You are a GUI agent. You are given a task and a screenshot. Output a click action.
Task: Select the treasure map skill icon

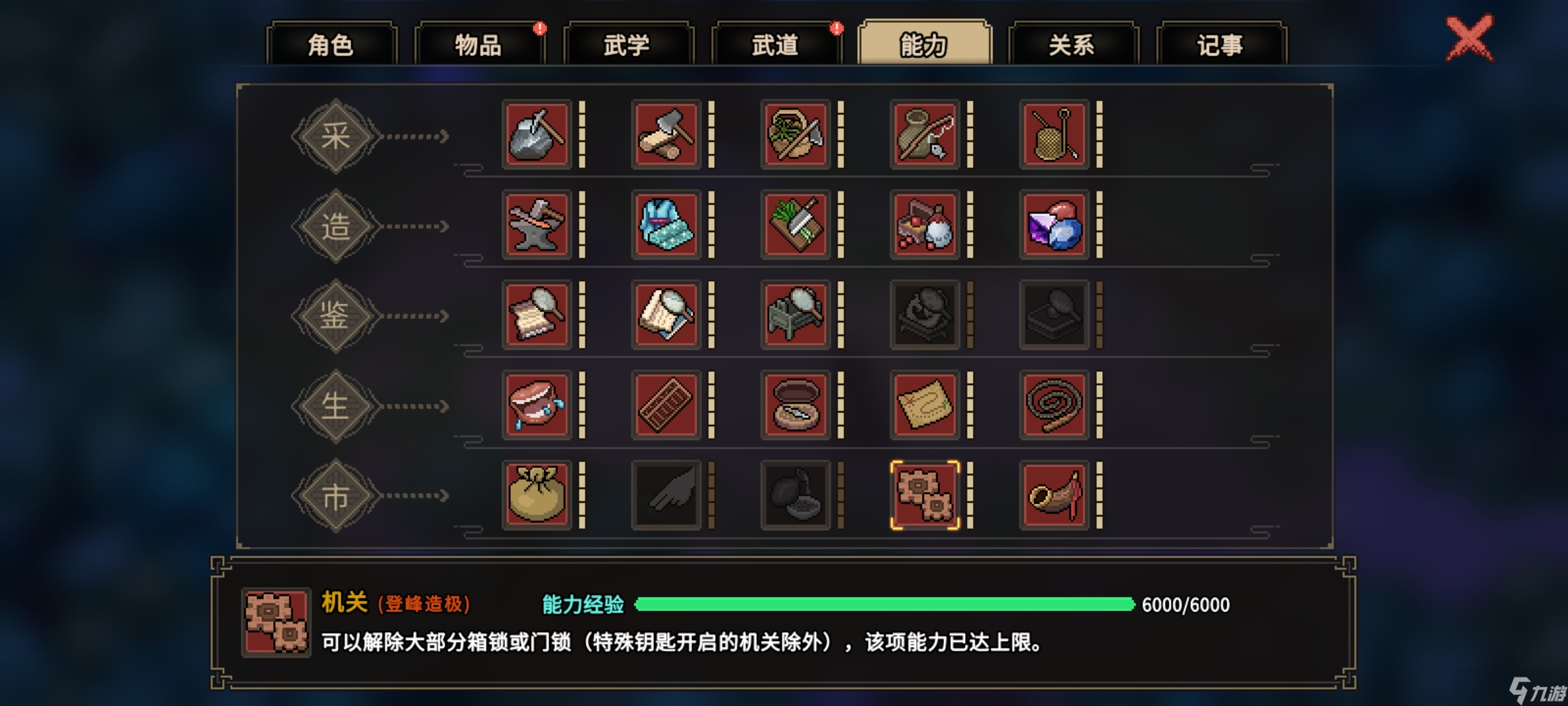point(924,405)
